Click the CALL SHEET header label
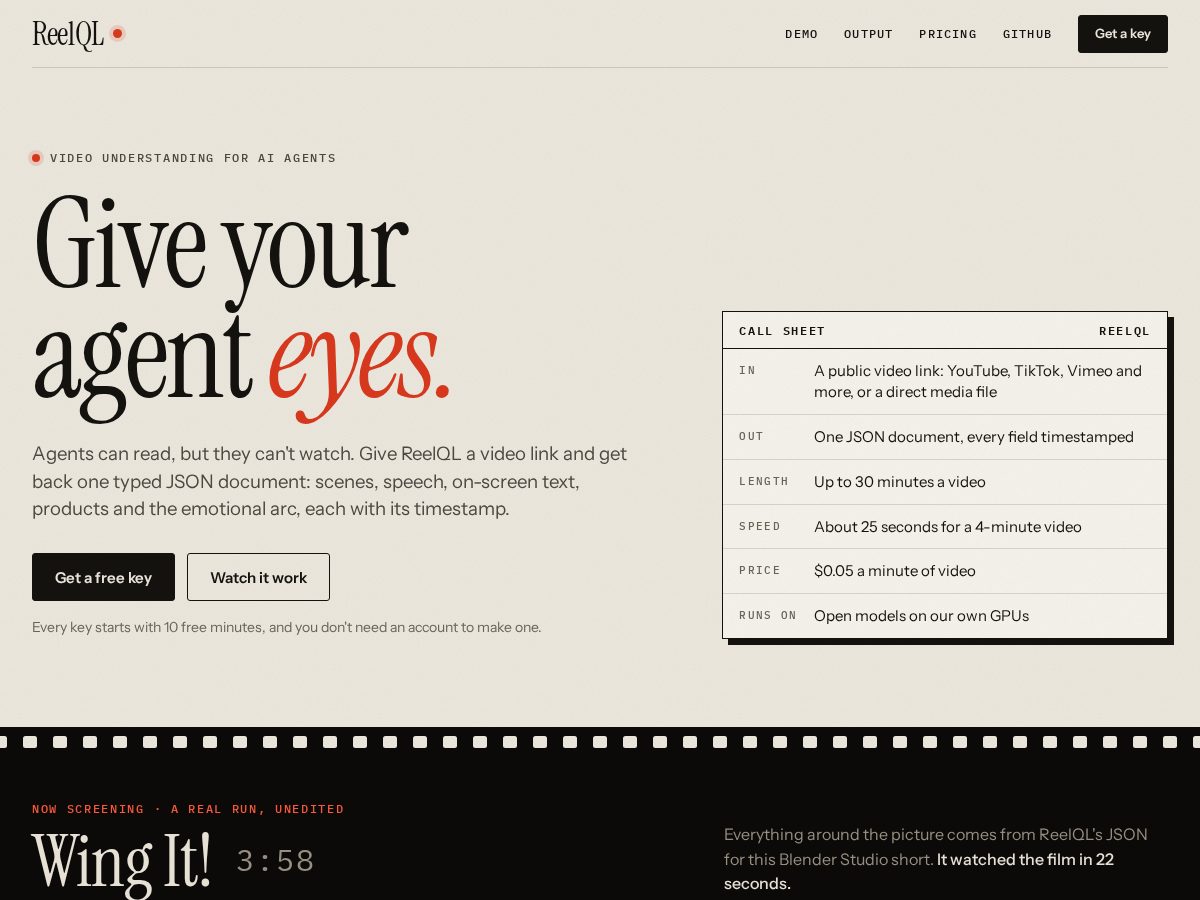Viewport: 1200px width, 900px height. (x=782, y=331)
